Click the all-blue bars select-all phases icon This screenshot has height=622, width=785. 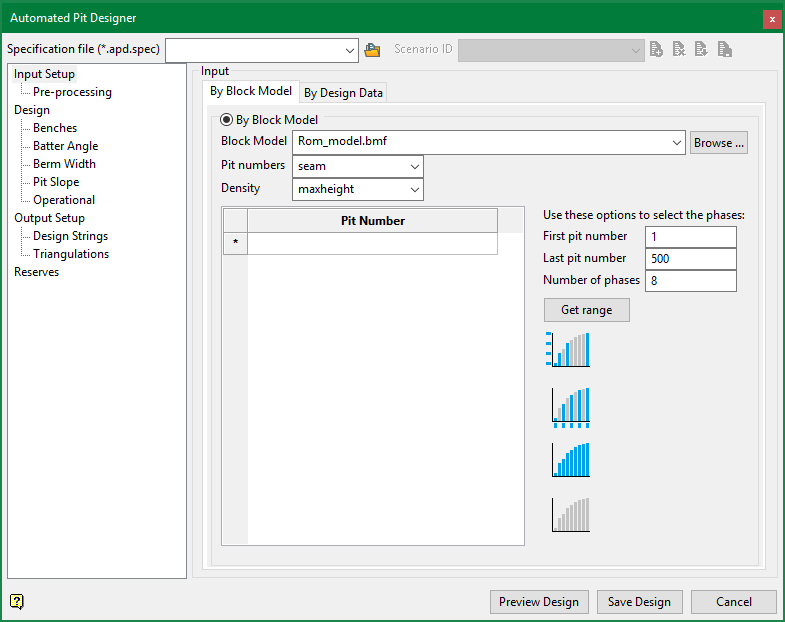click(570, 460)
